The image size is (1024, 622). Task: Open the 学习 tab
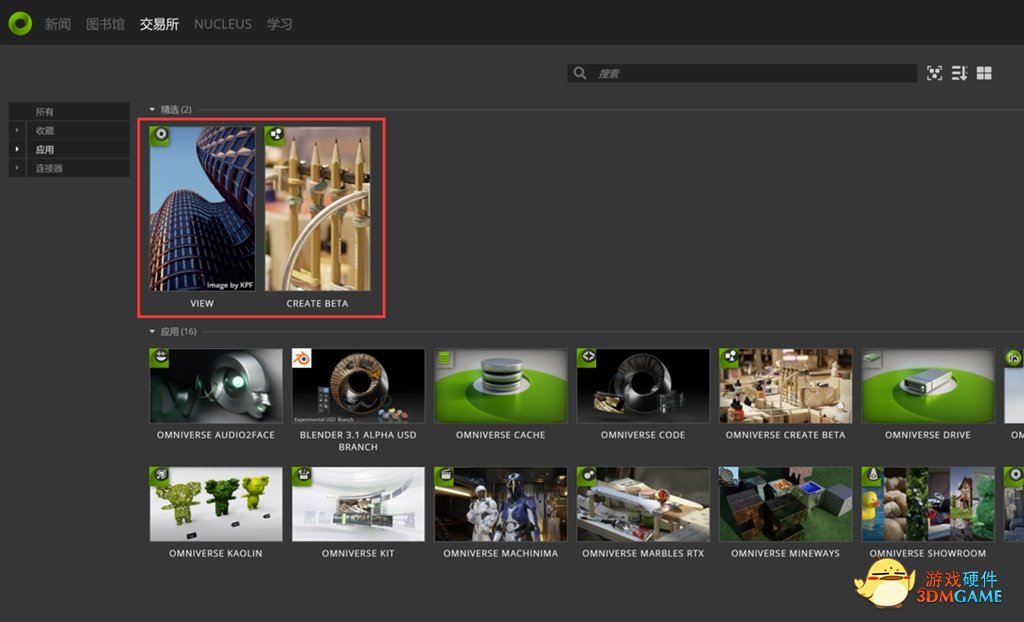279,24
